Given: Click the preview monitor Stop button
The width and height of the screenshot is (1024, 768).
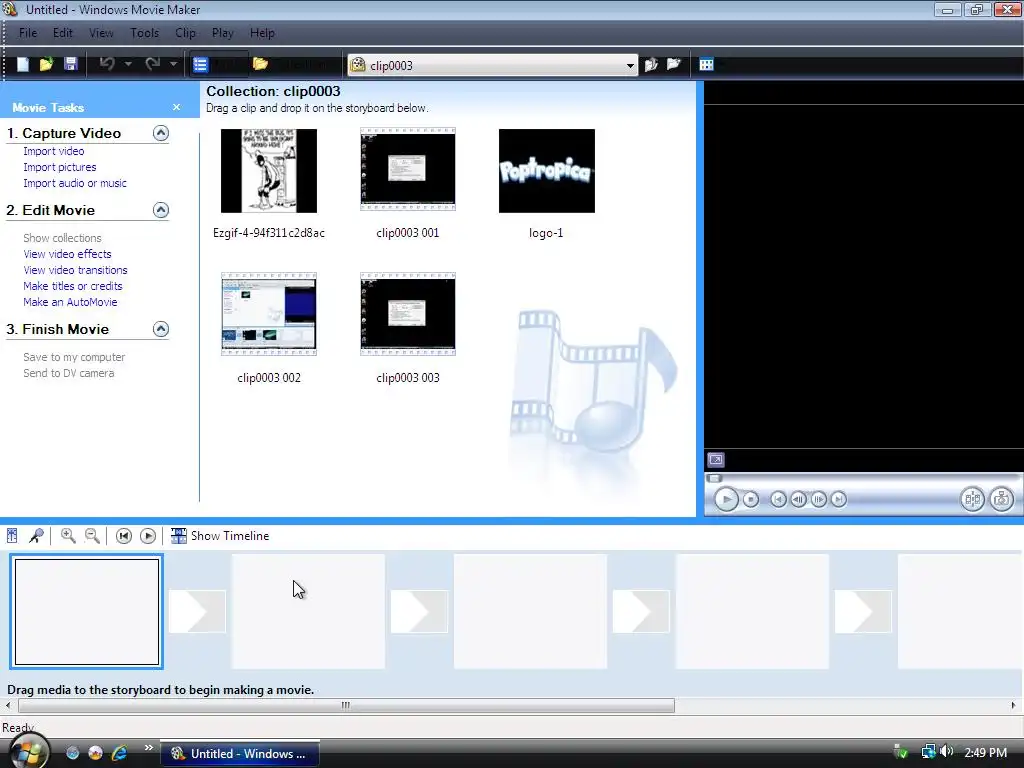Looking at the screenshot, I should point(751,500).
